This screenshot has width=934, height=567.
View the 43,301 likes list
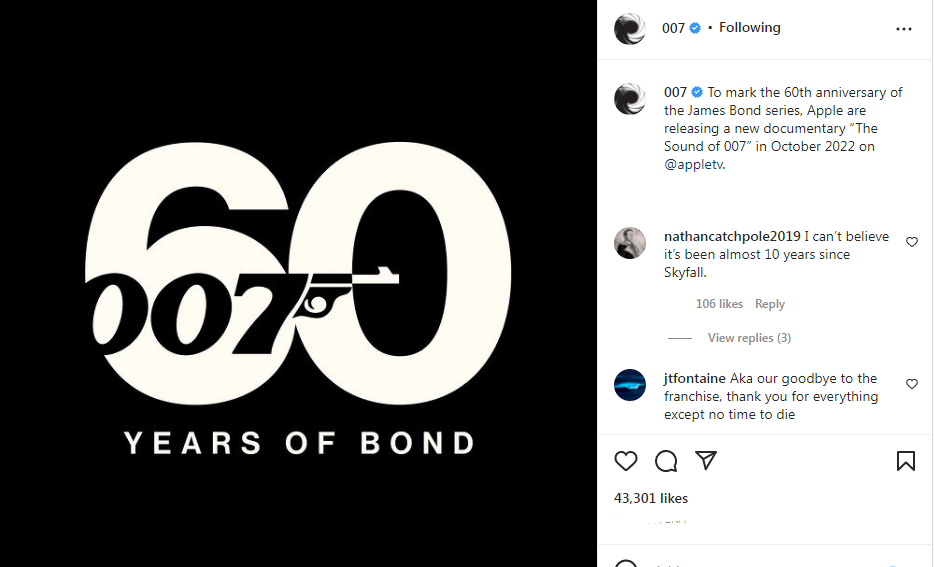pyautogui.click(x=651, y=498)
